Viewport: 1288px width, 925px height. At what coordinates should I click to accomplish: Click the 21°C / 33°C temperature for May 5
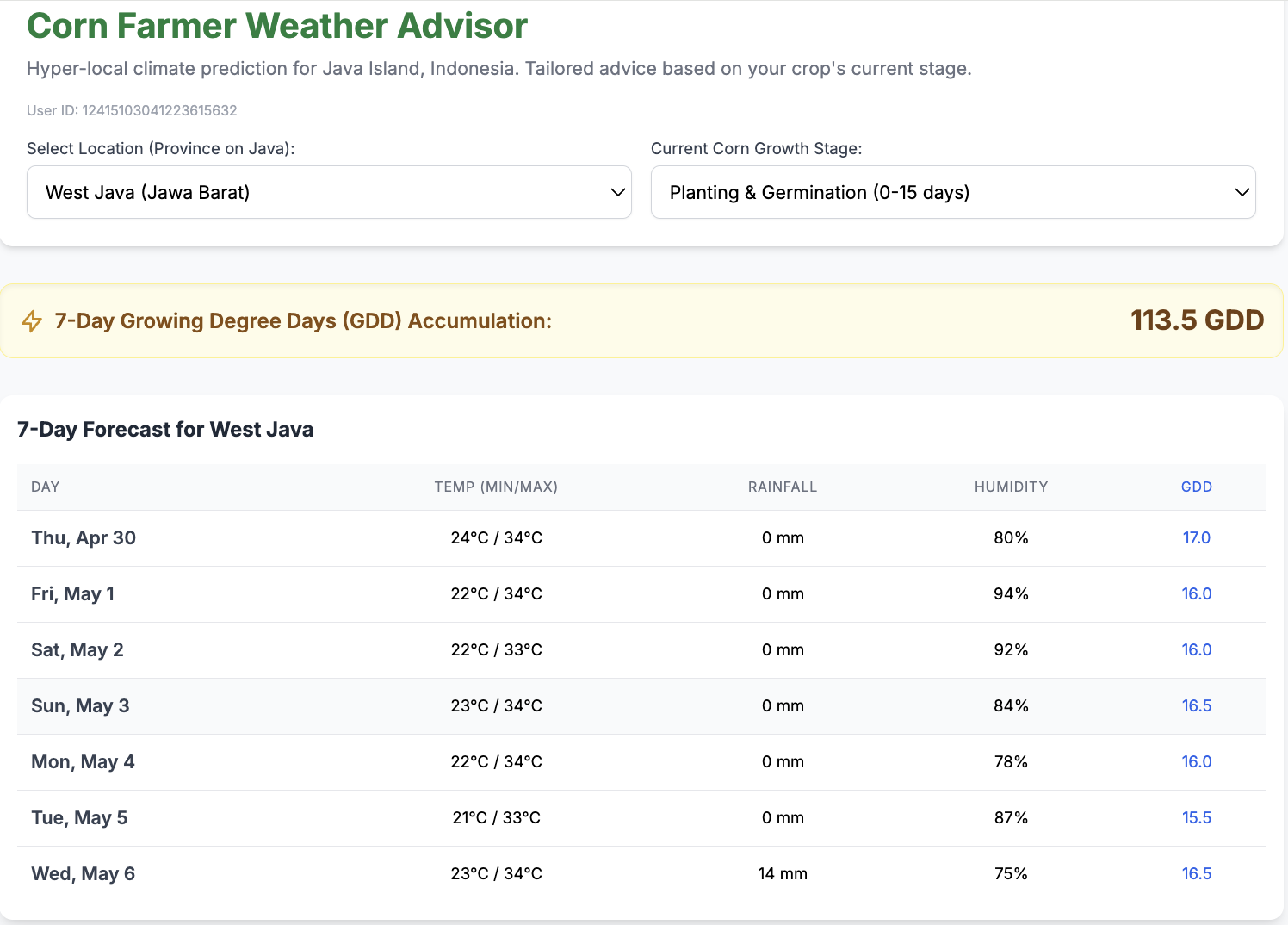497,818
